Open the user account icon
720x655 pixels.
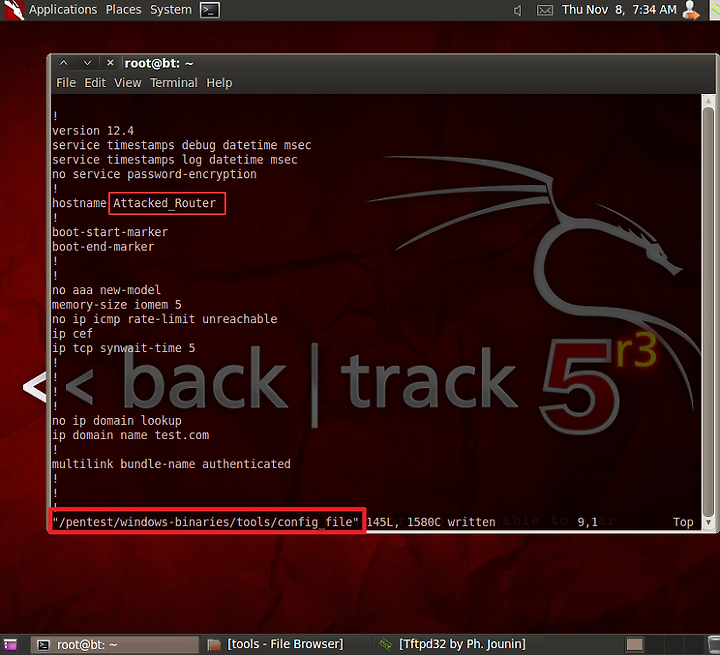pos(691,10)
